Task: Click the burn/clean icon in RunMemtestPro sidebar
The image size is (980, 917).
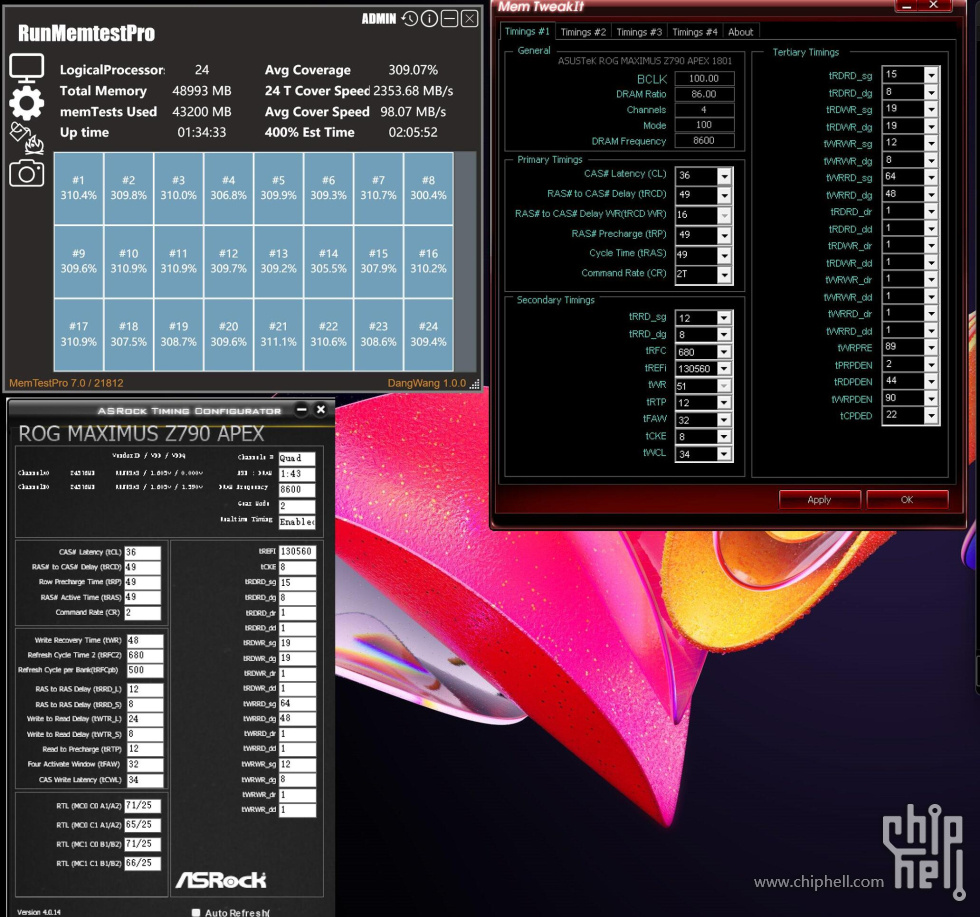Action: point(26,138)
